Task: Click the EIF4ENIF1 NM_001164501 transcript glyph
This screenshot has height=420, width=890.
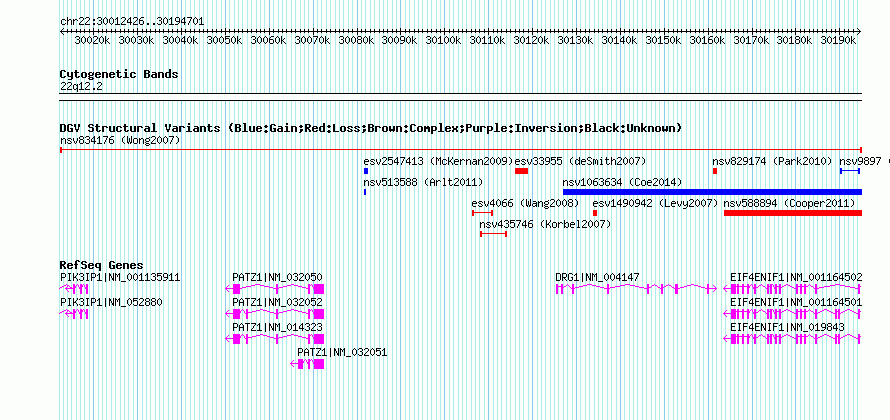Action: click(792, 314)
